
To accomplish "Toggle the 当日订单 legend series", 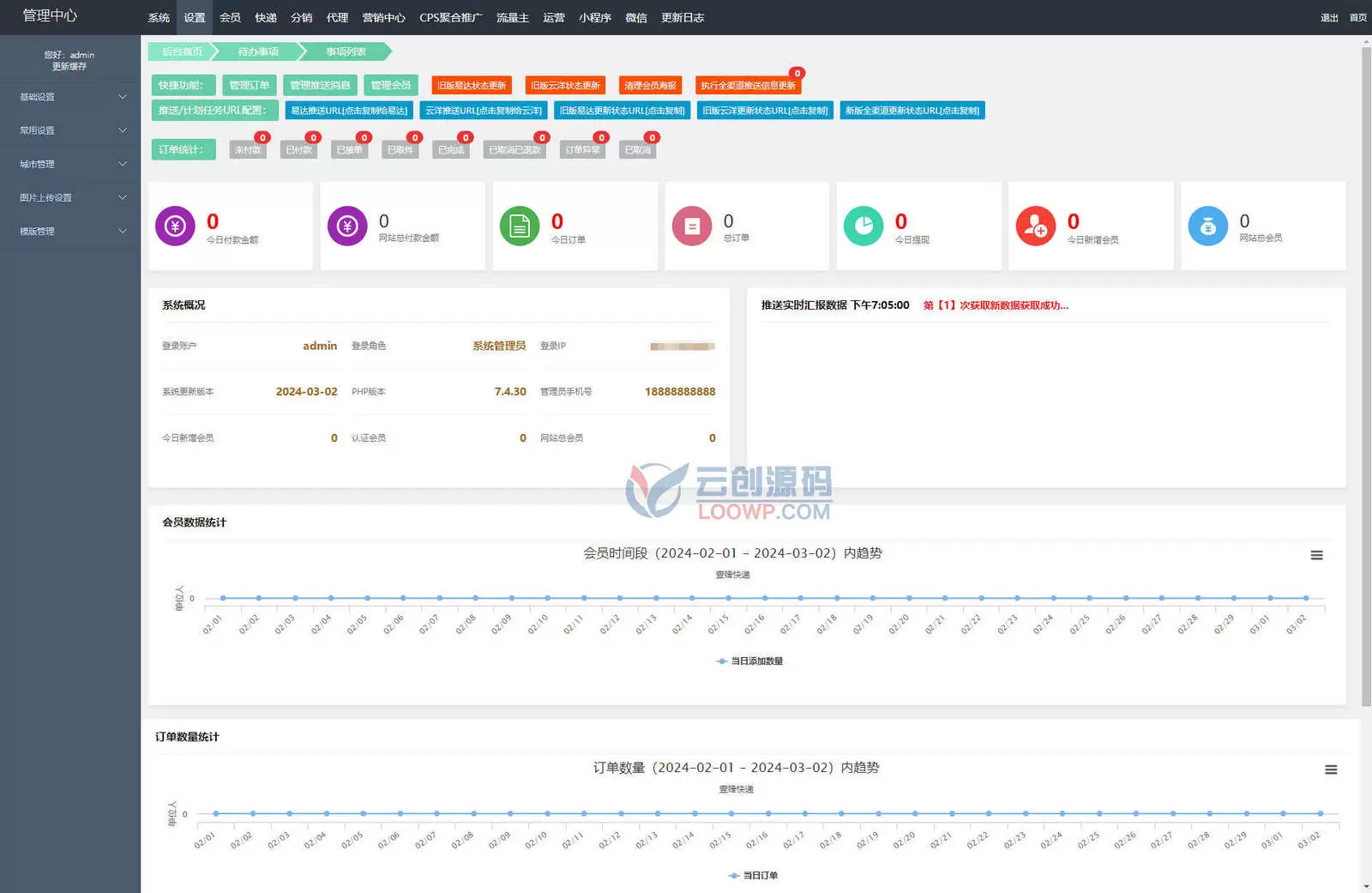I will [753, 875].
